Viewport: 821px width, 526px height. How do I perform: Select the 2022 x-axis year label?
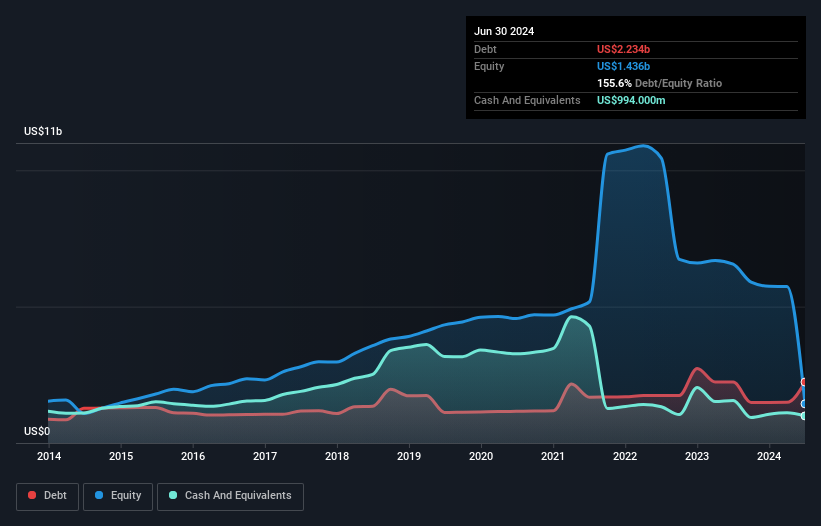[625, 457]
